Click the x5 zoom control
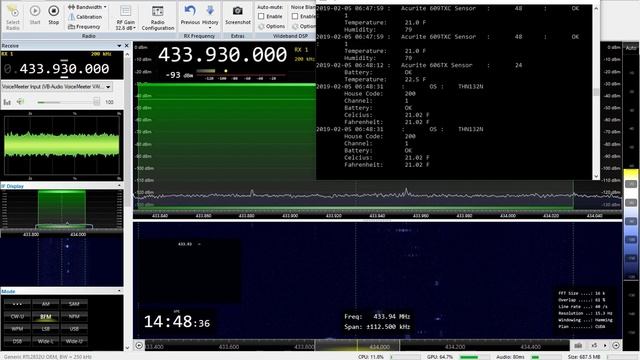Screen dimensions: 640x360 pyautogui.click(x=594, y=346)
